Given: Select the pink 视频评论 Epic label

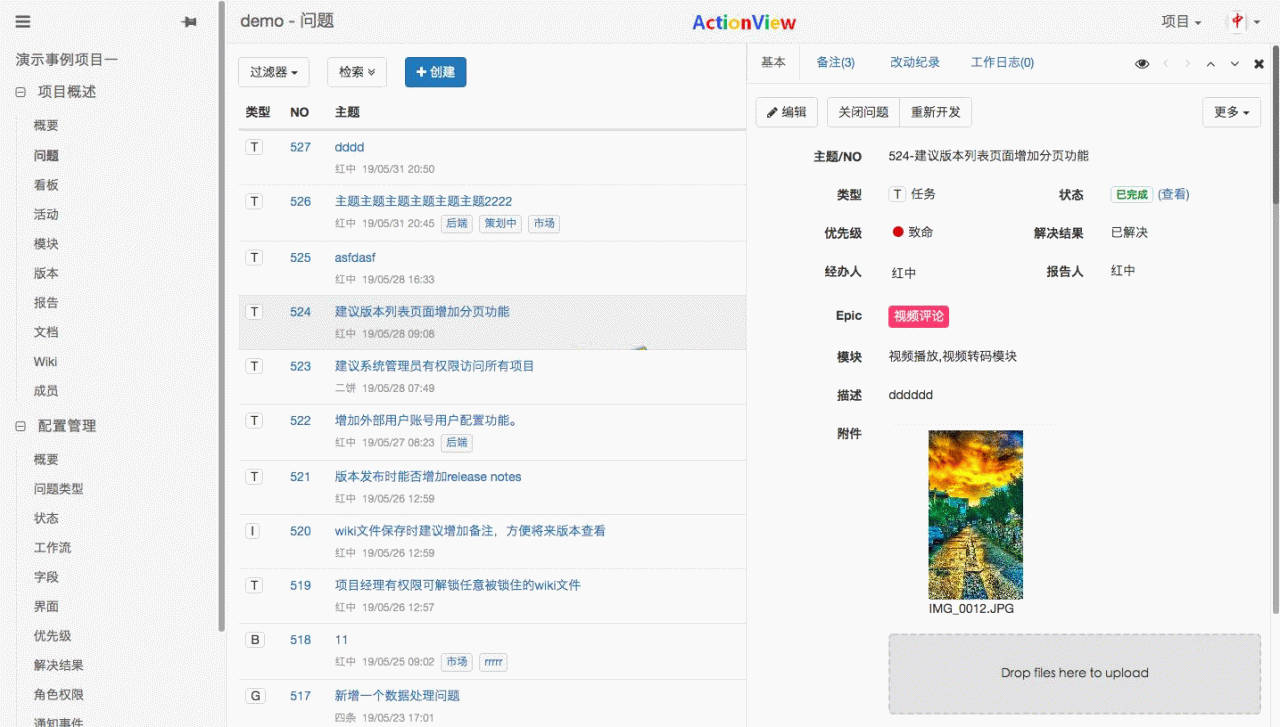Looking at the screenshot, I should tap(918, 316).
